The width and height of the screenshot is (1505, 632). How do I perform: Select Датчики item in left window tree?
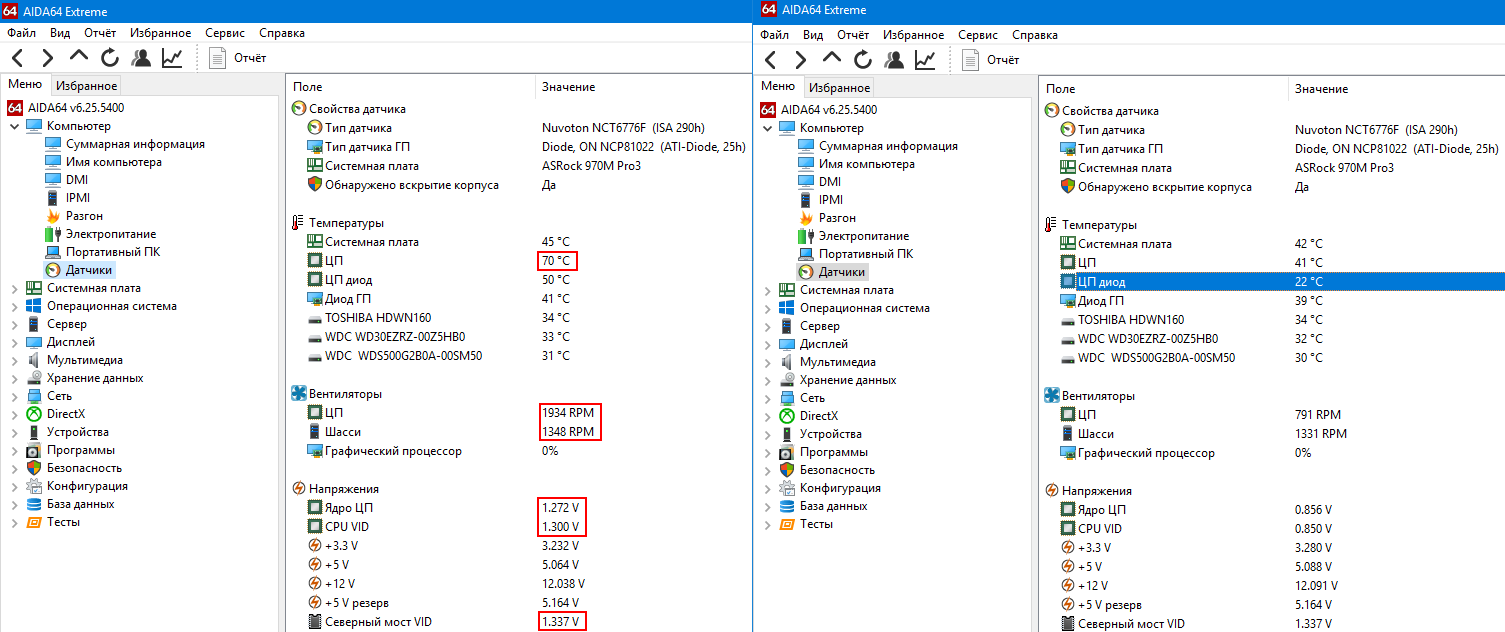pyautogui.click(x=88, y=270)
